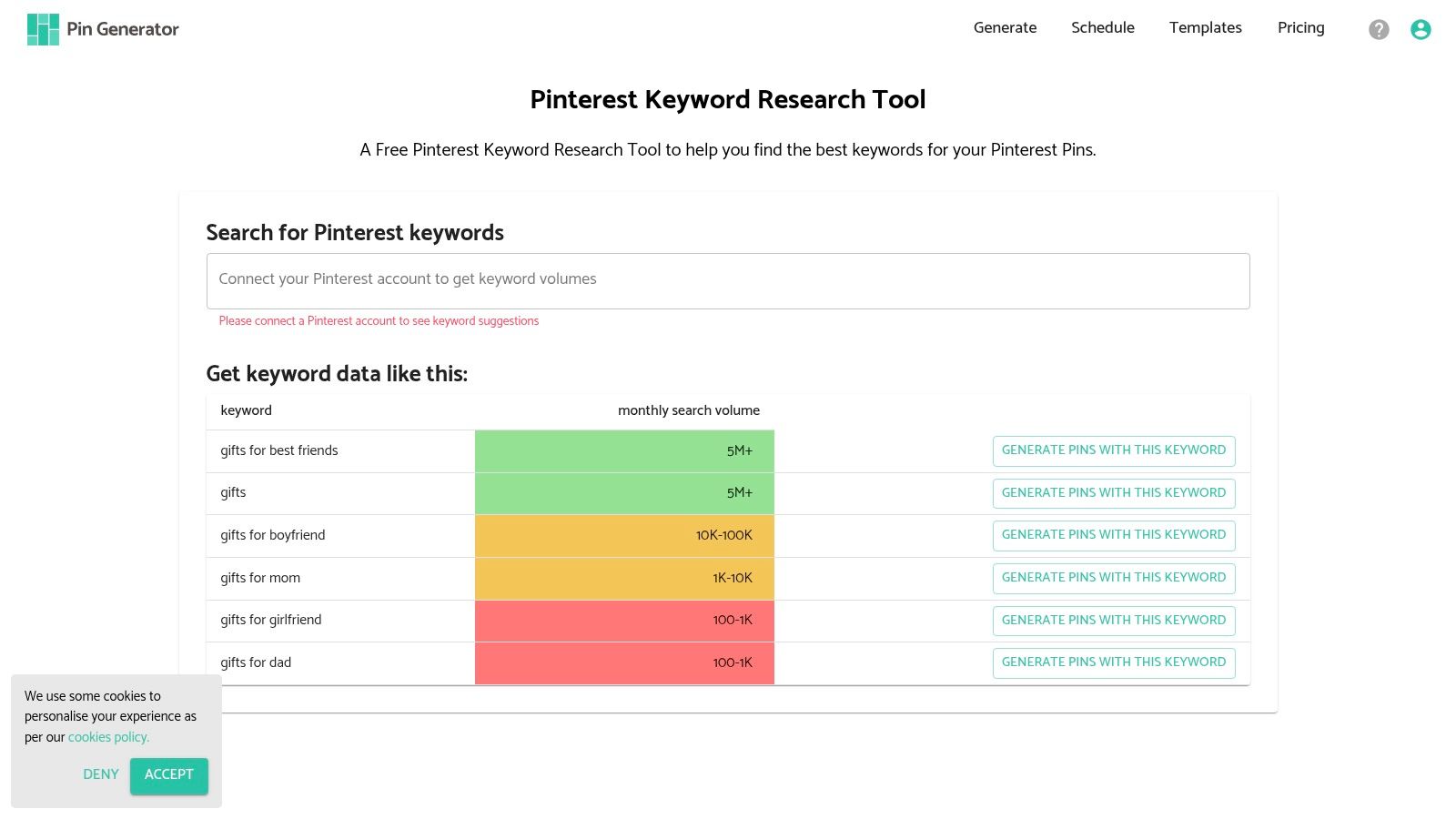Image resolution: width=1456 pixels, height=819 pixels.
Task: Click the Pinterest connection warning message
Action: coord(378,321)
